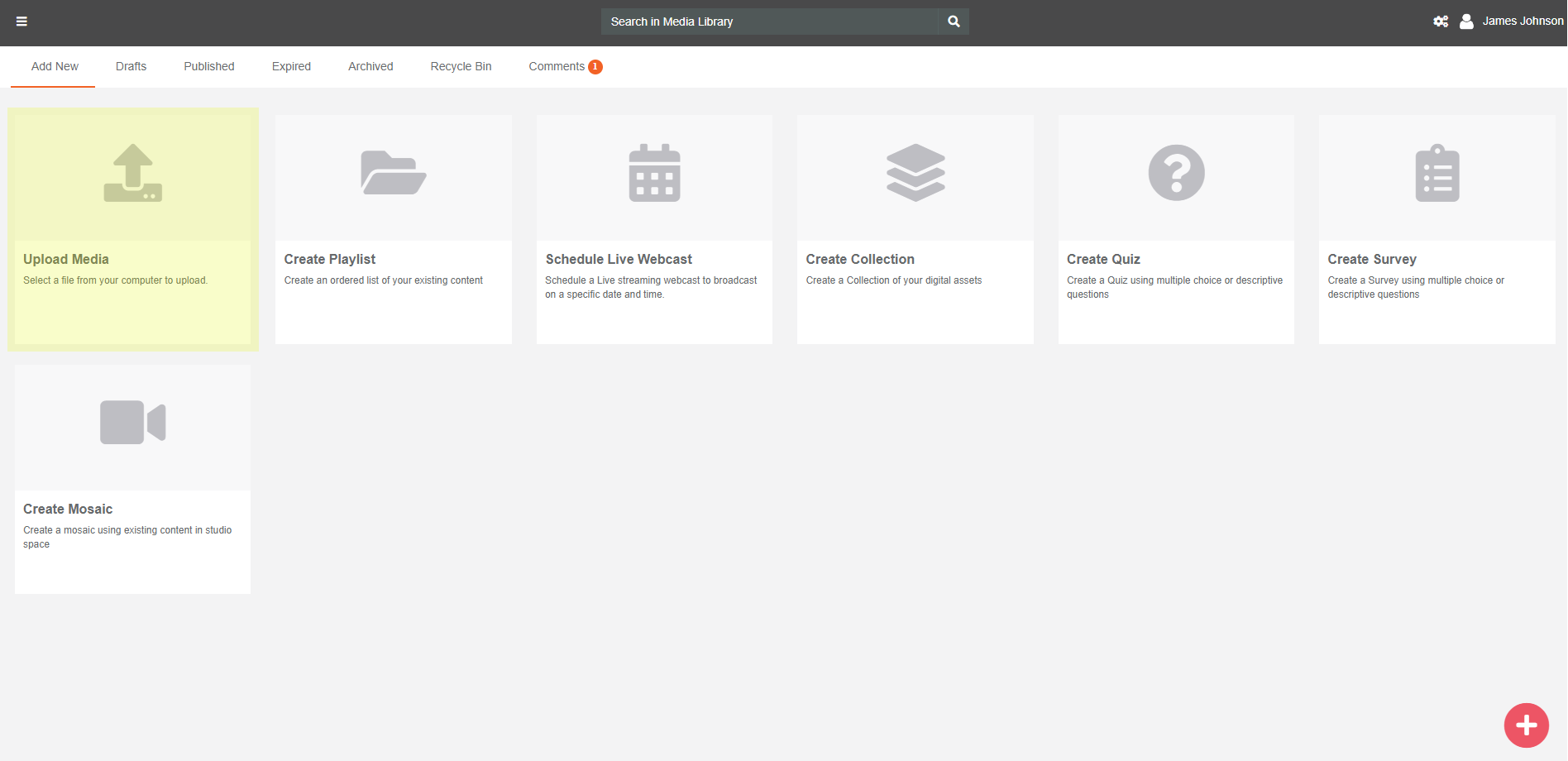The height and width of the screenshot is (761, 1568).
Task: Click the Schedule Live Webcast calendar icon
Action: point(654,173)
